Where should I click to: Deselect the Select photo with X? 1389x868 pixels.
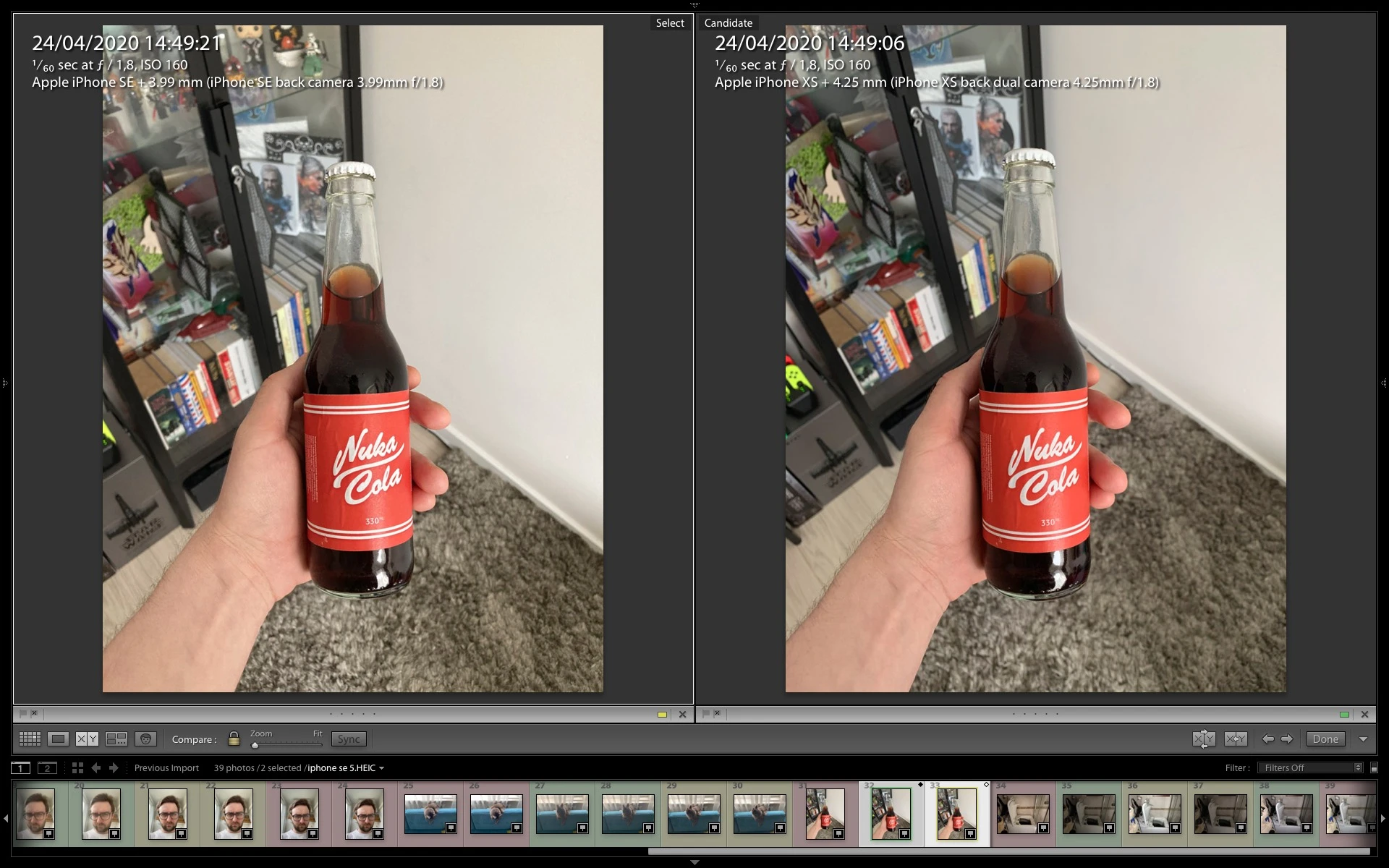point(682,714)
